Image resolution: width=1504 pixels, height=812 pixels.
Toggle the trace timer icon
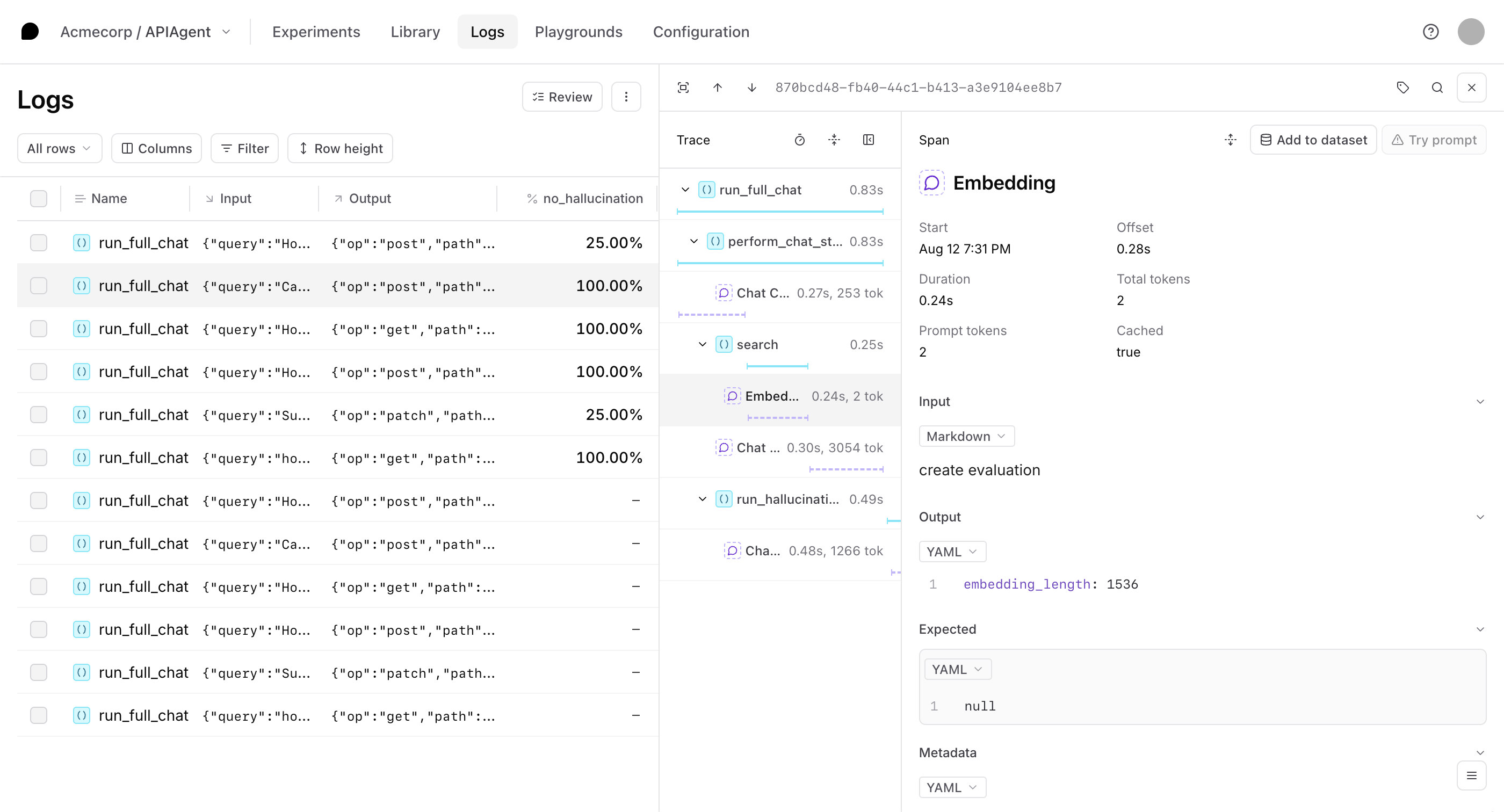click(799, 140)
